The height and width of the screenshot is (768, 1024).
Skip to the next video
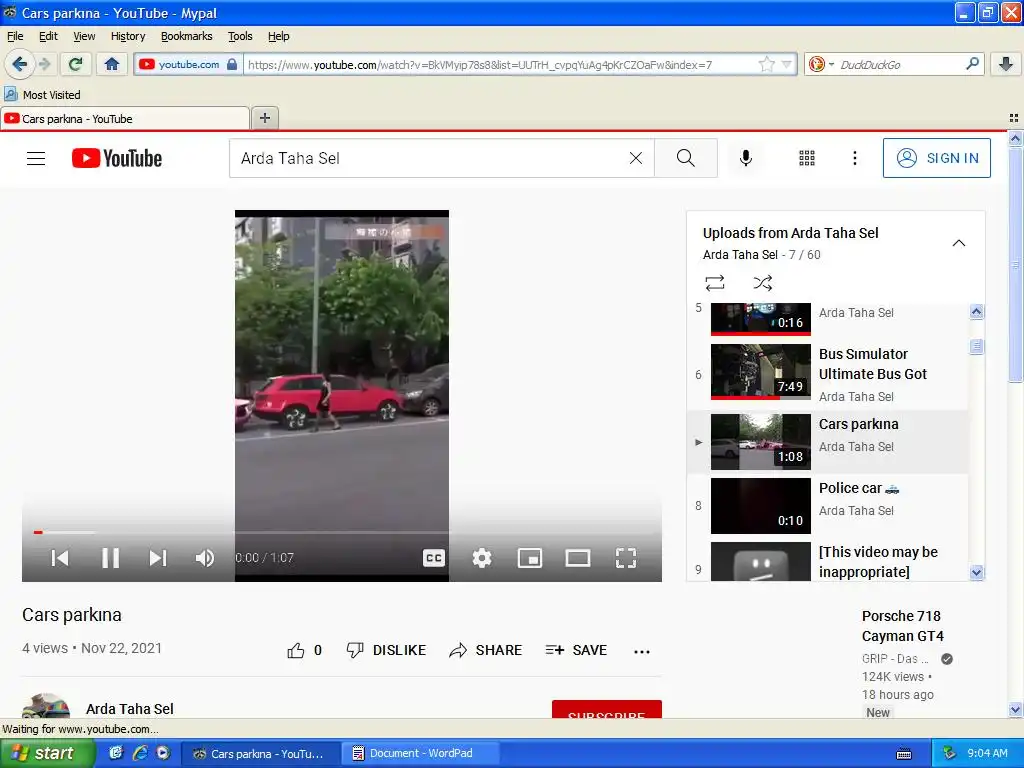(157, 558)
